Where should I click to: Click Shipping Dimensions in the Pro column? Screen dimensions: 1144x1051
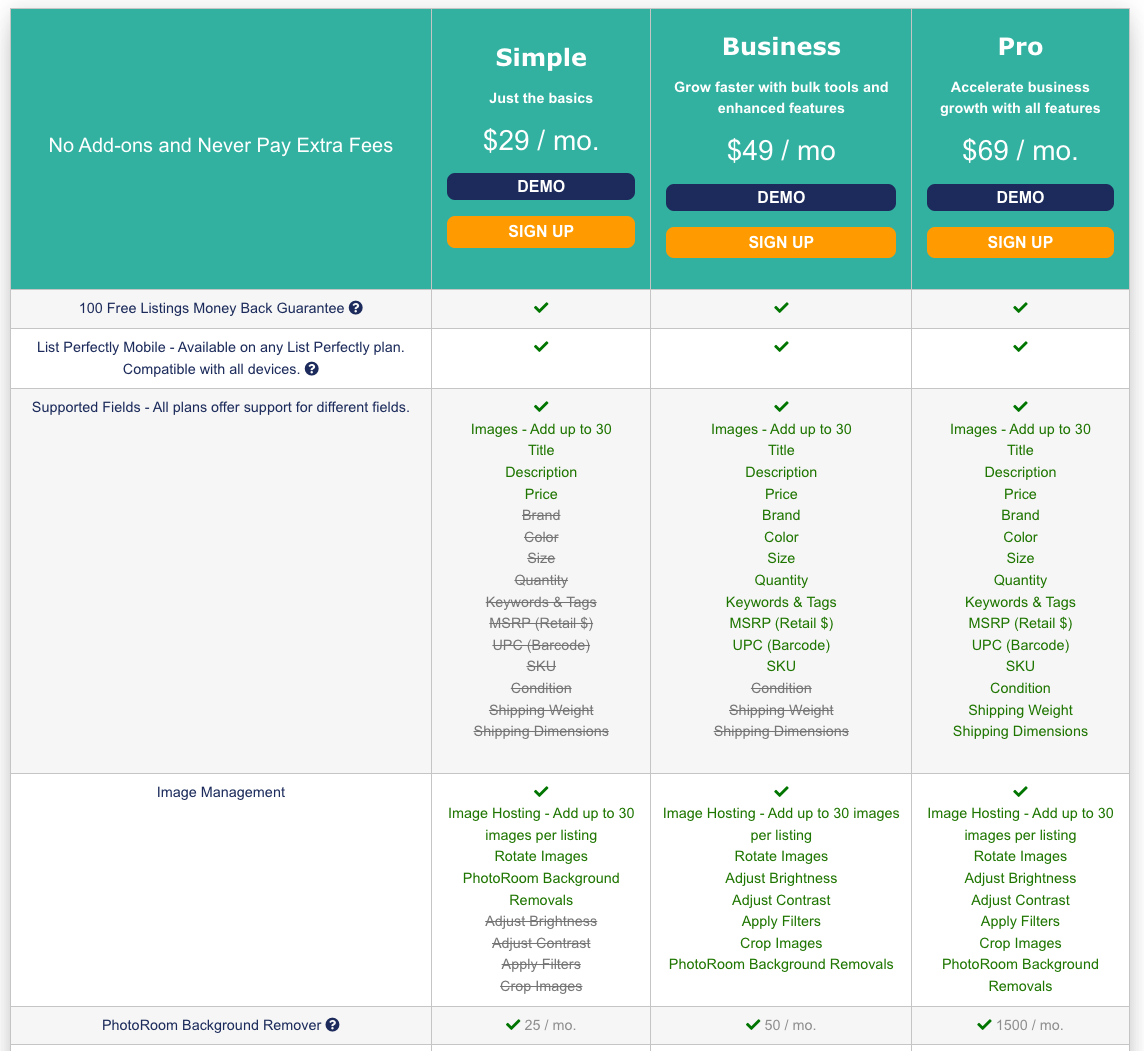(x=1020, y=731)
